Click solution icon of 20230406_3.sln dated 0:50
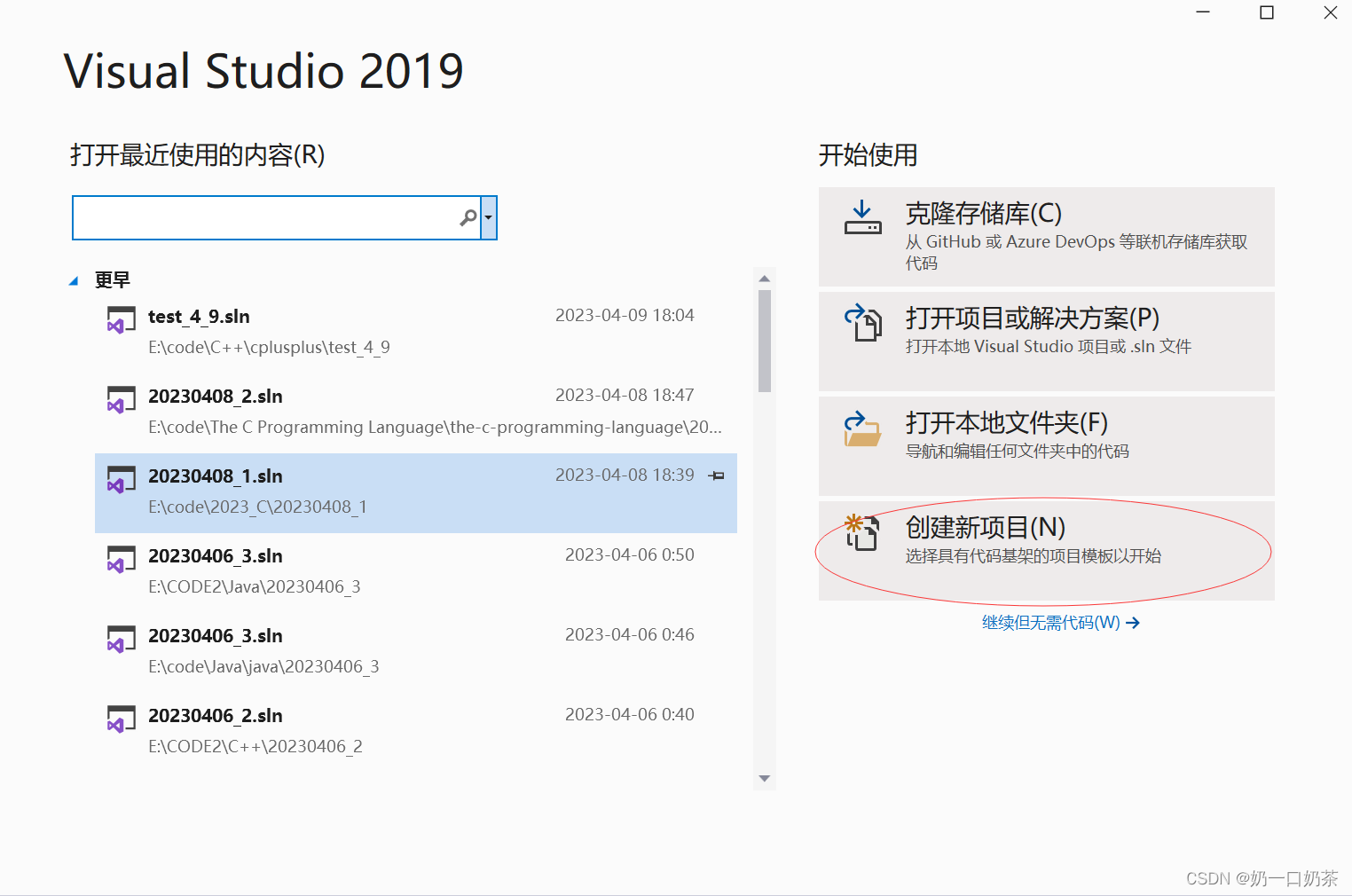Image resolution: width=1352 pixels, height=896 pixels. pyautogui.click(x=122, y=559)
